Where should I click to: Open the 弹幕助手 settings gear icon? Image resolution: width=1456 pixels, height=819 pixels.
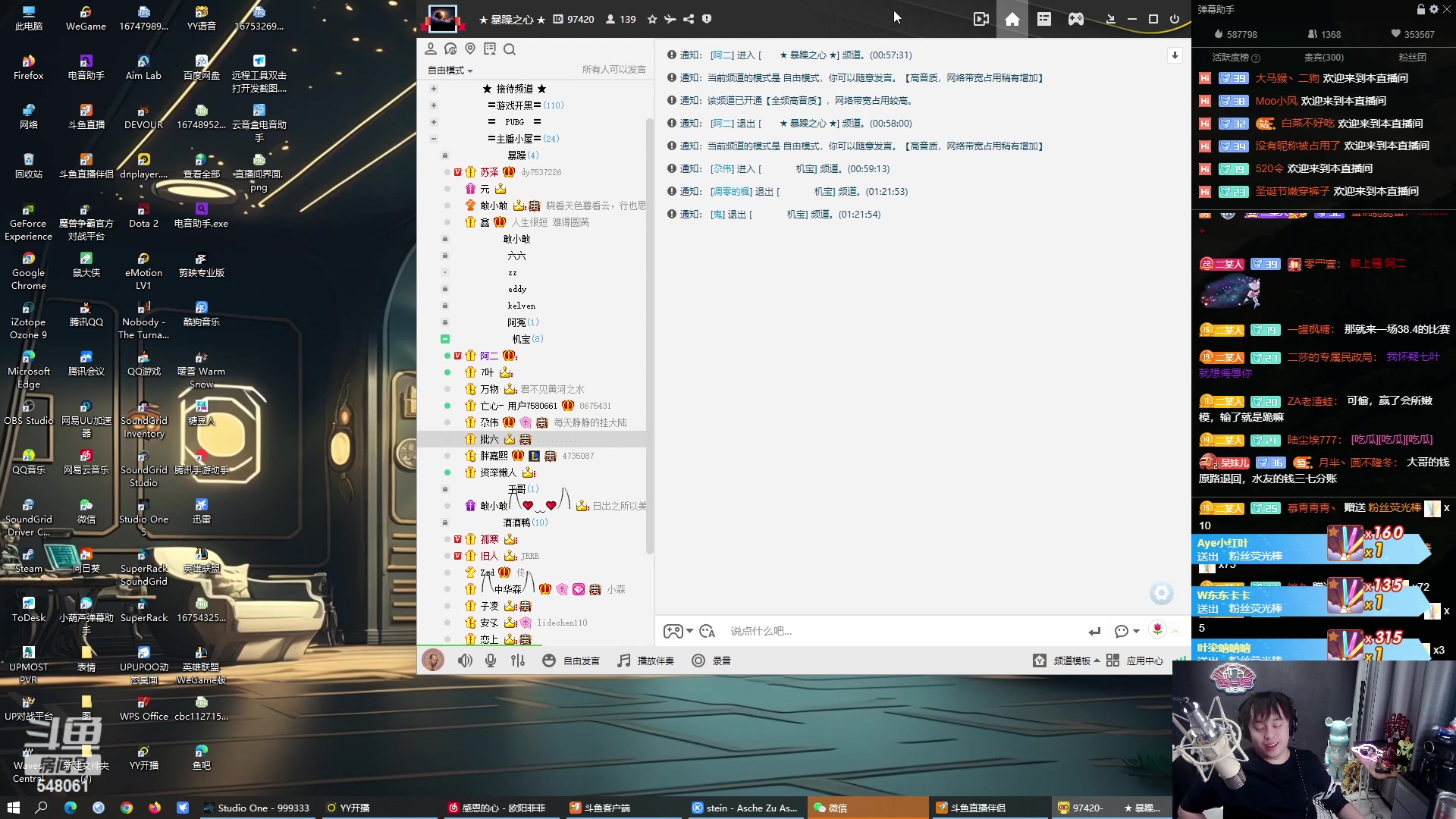pyautogui.click(x=1433, y=9)
